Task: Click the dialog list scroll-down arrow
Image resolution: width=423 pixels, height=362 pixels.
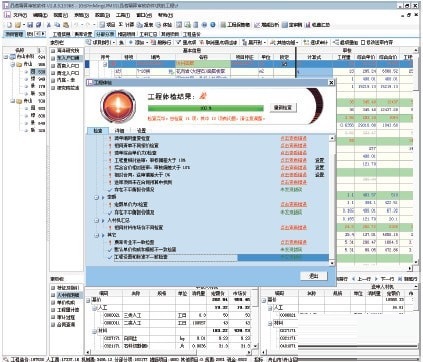Action: (x=332, y=263)
